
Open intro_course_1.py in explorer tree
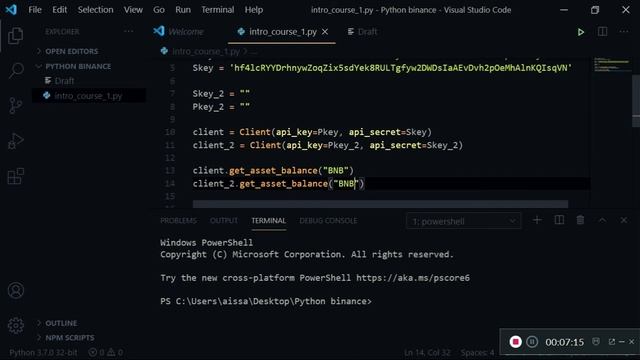click(x=88, y=96)
